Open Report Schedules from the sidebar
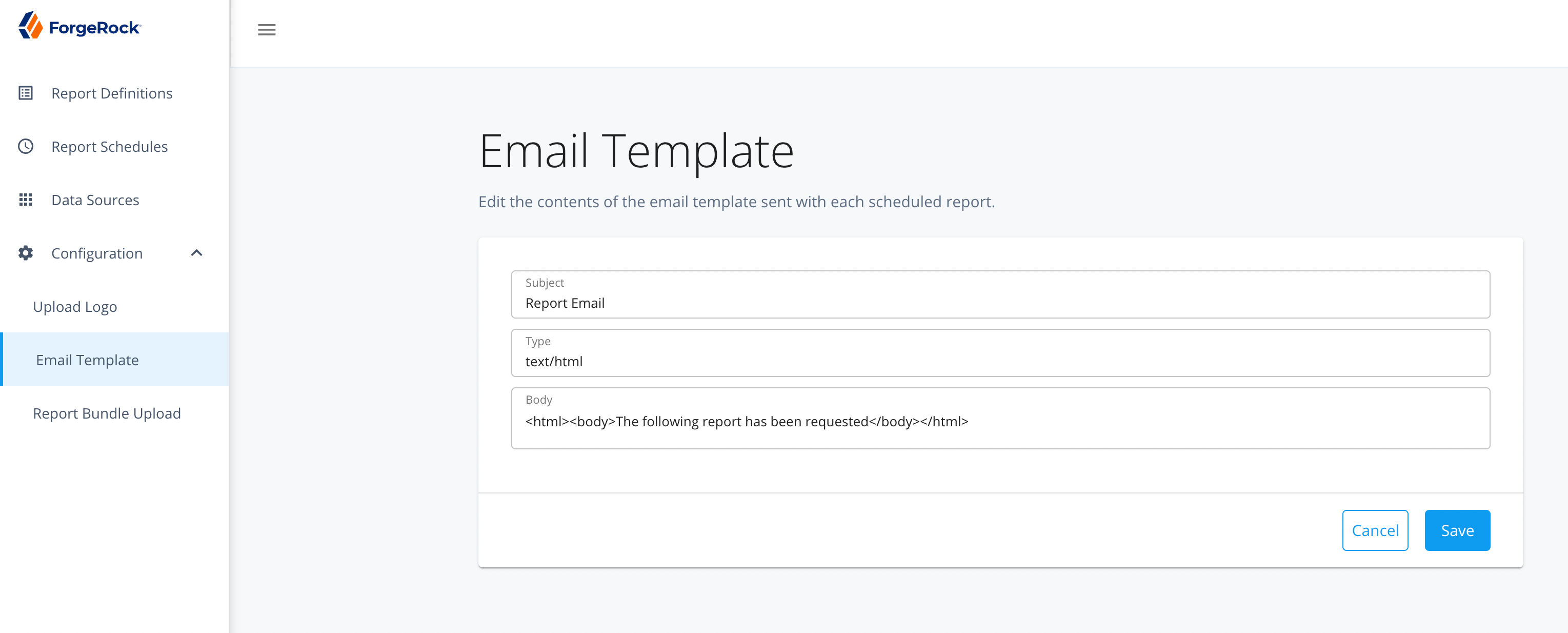Screen dimensions: 1568x633 pyautogui.click(x=110, y=146)
